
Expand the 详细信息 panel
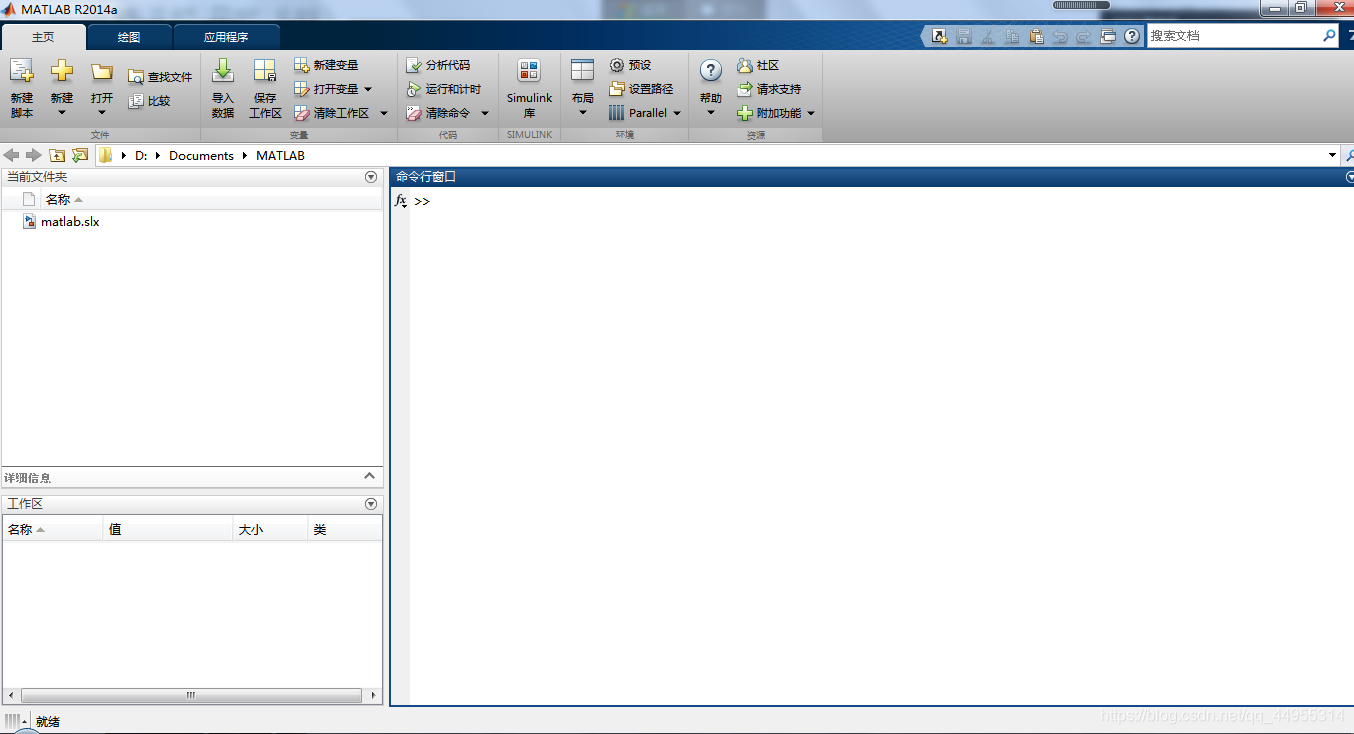(369, 476)
